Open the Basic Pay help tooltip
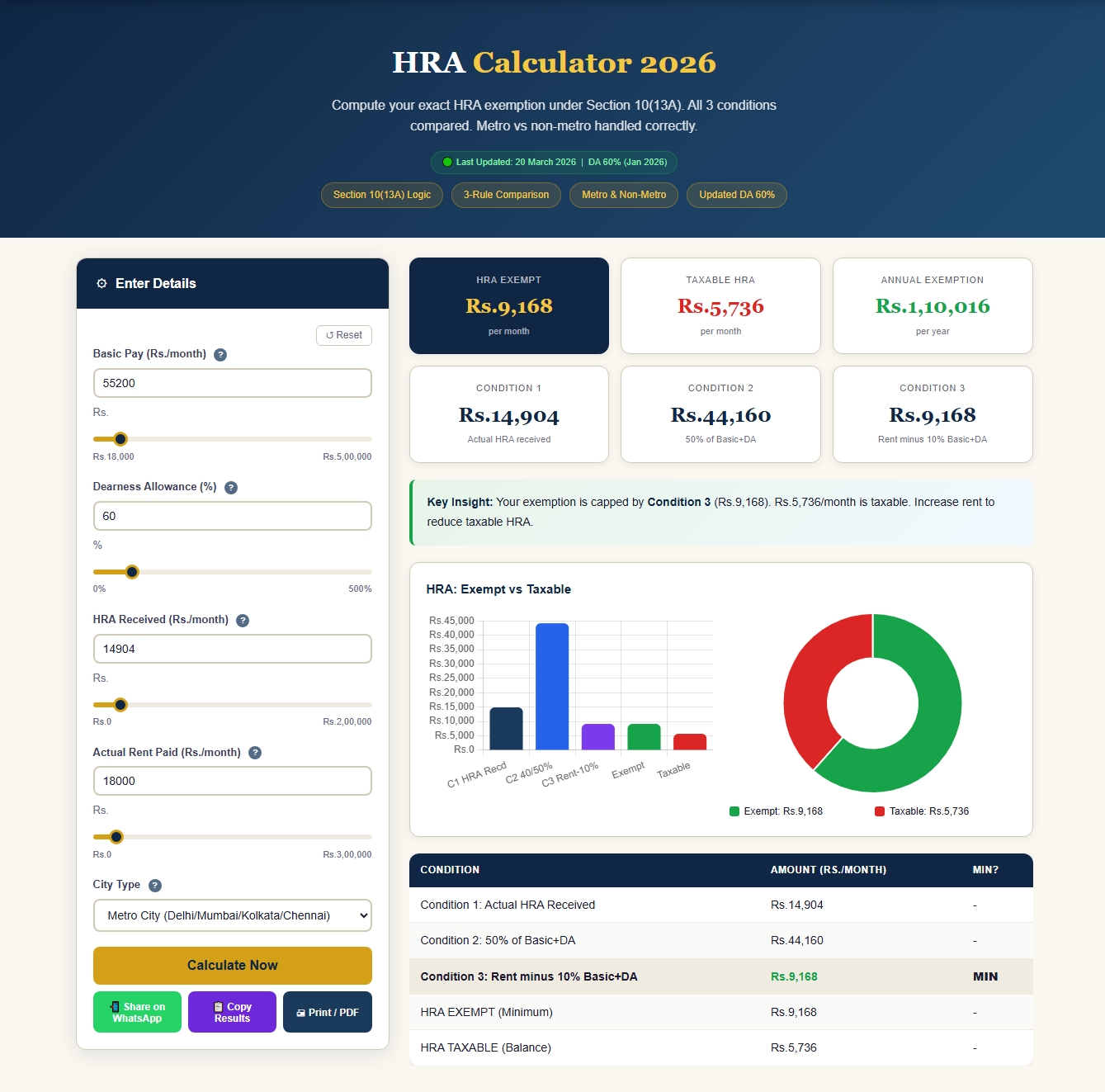1105x1092 pixels. pyautogui.click(x=220, y=354)
